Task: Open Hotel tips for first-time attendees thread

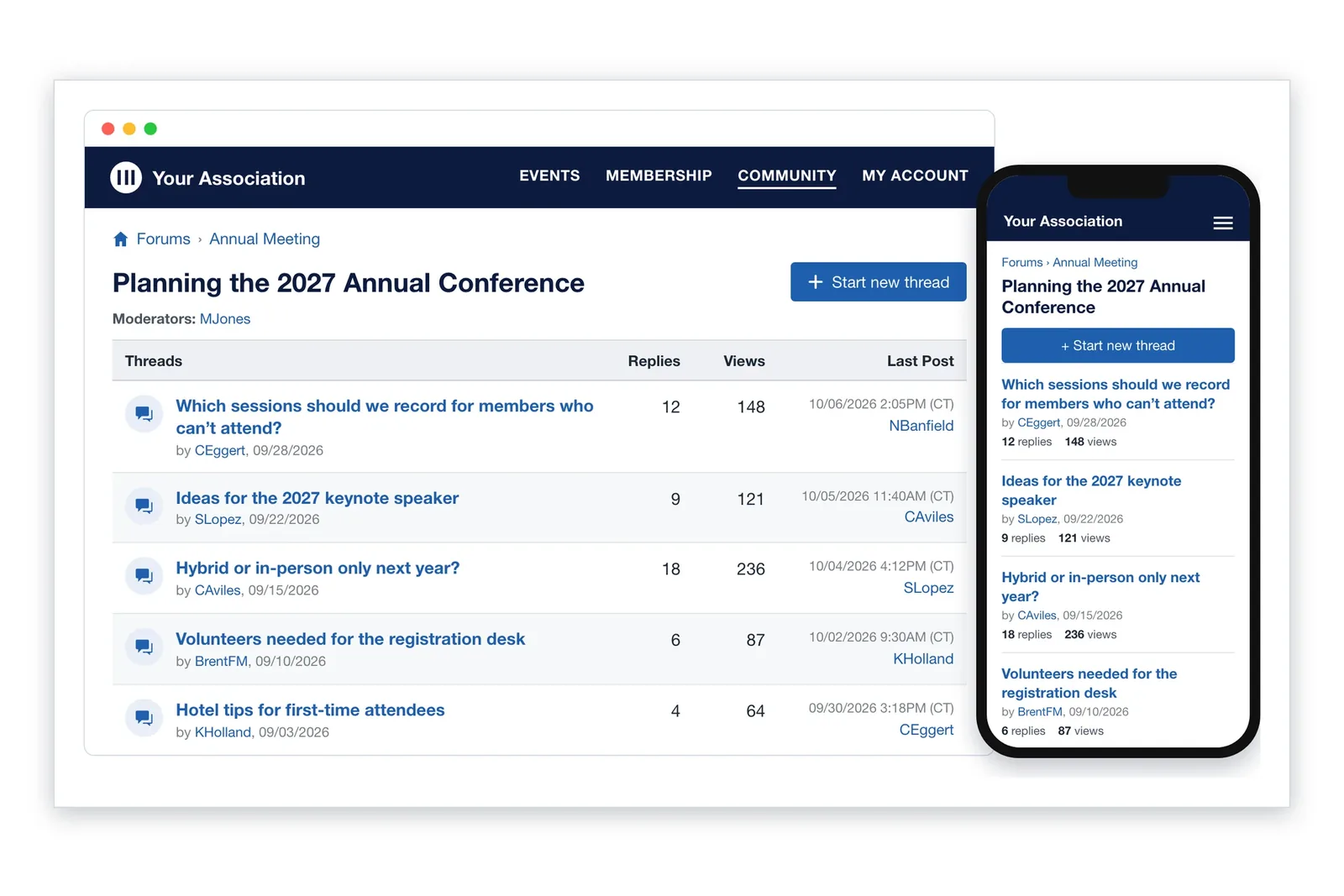Action: [310, 710]
